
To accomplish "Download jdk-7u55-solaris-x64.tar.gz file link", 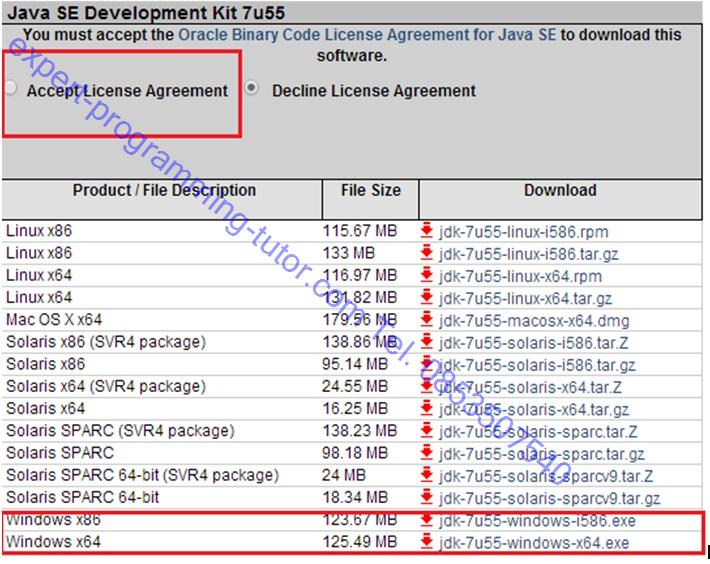I will pos(534,409).
